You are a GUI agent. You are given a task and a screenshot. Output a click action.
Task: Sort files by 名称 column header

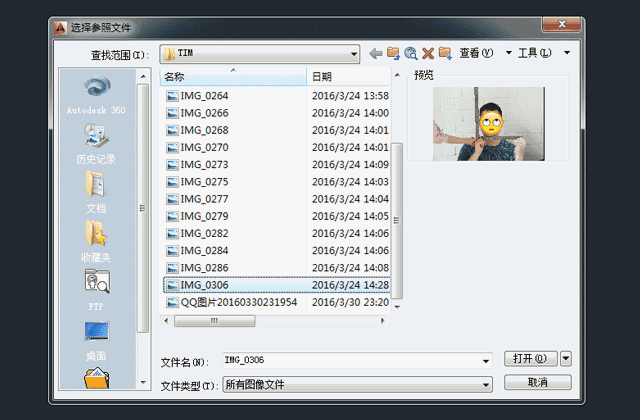233,77
